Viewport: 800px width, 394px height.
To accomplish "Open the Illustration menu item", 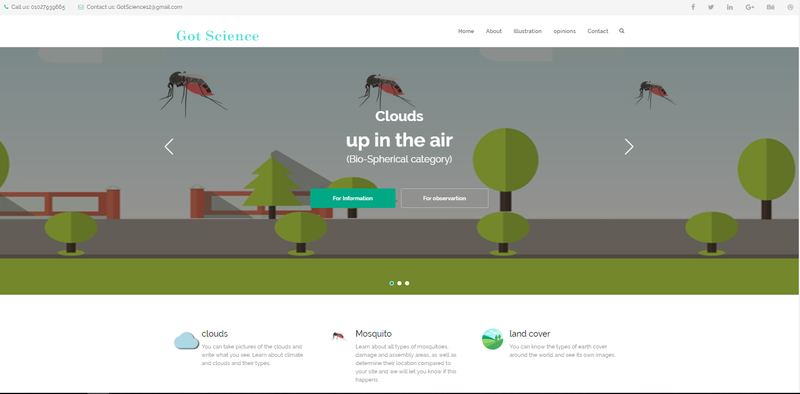I will point(528,31).
